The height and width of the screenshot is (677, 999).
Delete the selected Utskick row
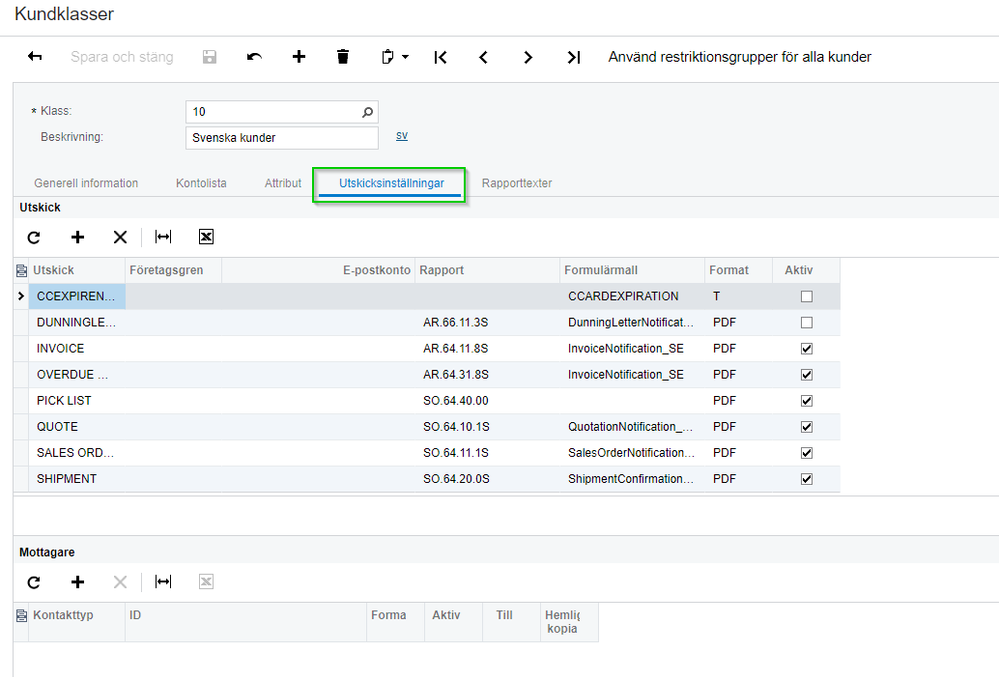pyautogui.click(x=120, y=238)
